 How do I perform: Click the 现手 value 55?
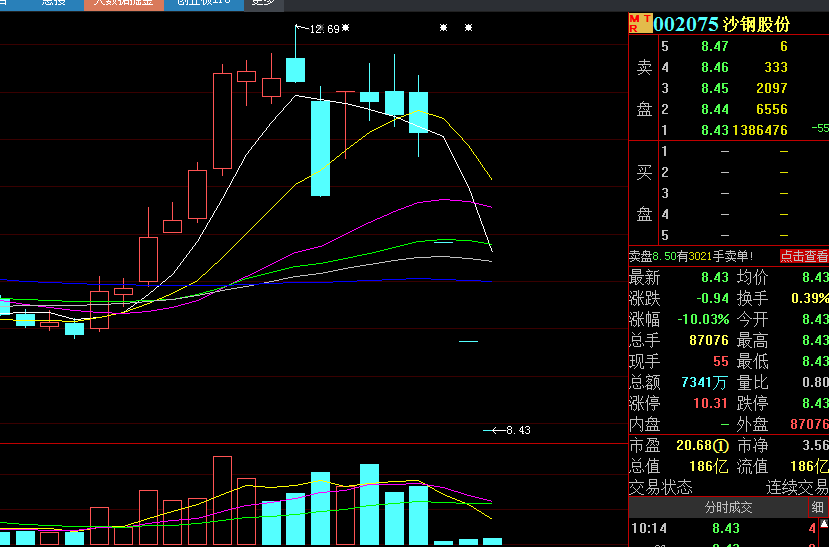[721, 361]
